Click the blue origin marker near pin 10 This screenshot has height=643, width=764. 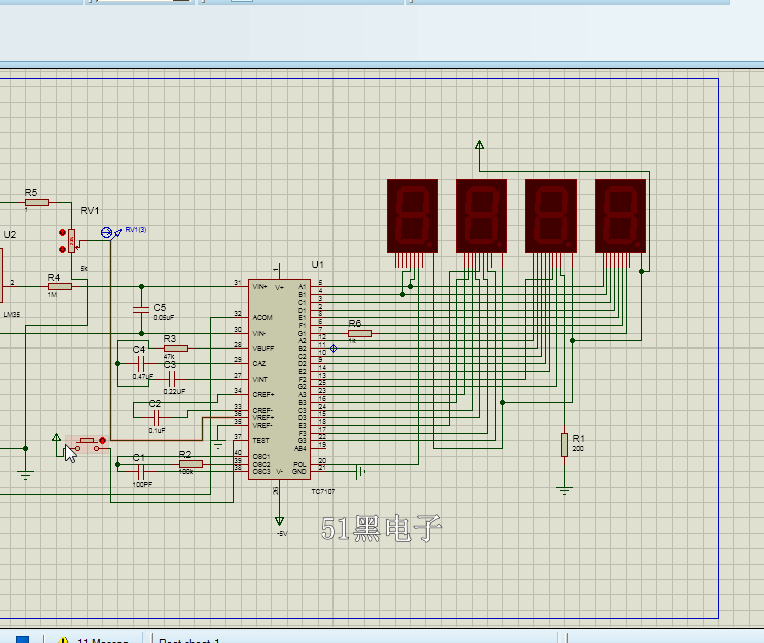[333, 348]
